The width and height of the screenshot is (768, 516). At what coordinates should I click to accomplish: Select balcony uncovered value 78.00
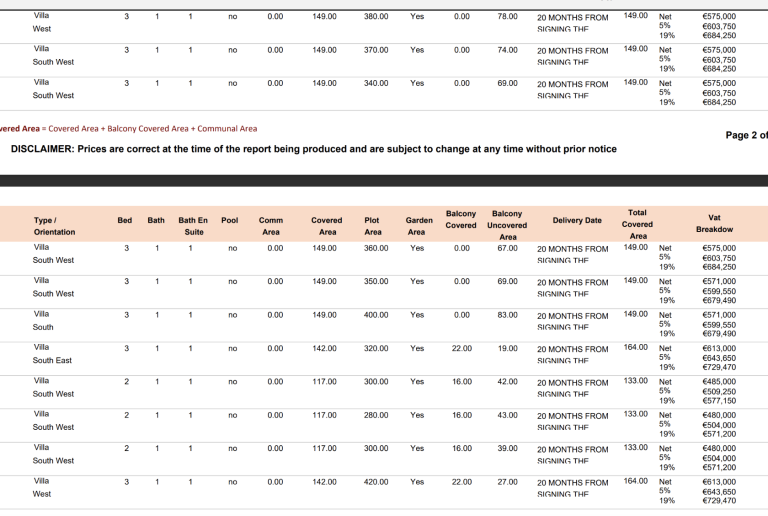(507, 16)
